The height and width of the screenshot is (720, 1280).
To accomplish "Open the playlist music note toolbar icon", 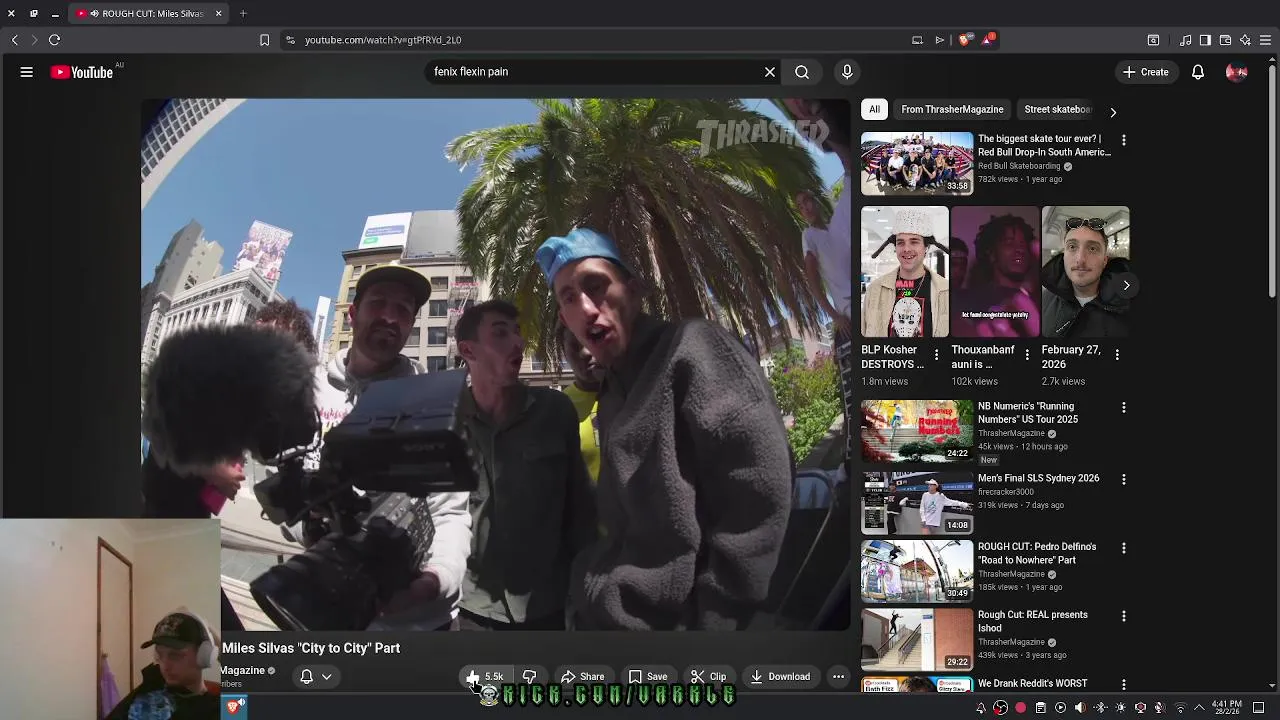I will click(x=1185, y=40).
